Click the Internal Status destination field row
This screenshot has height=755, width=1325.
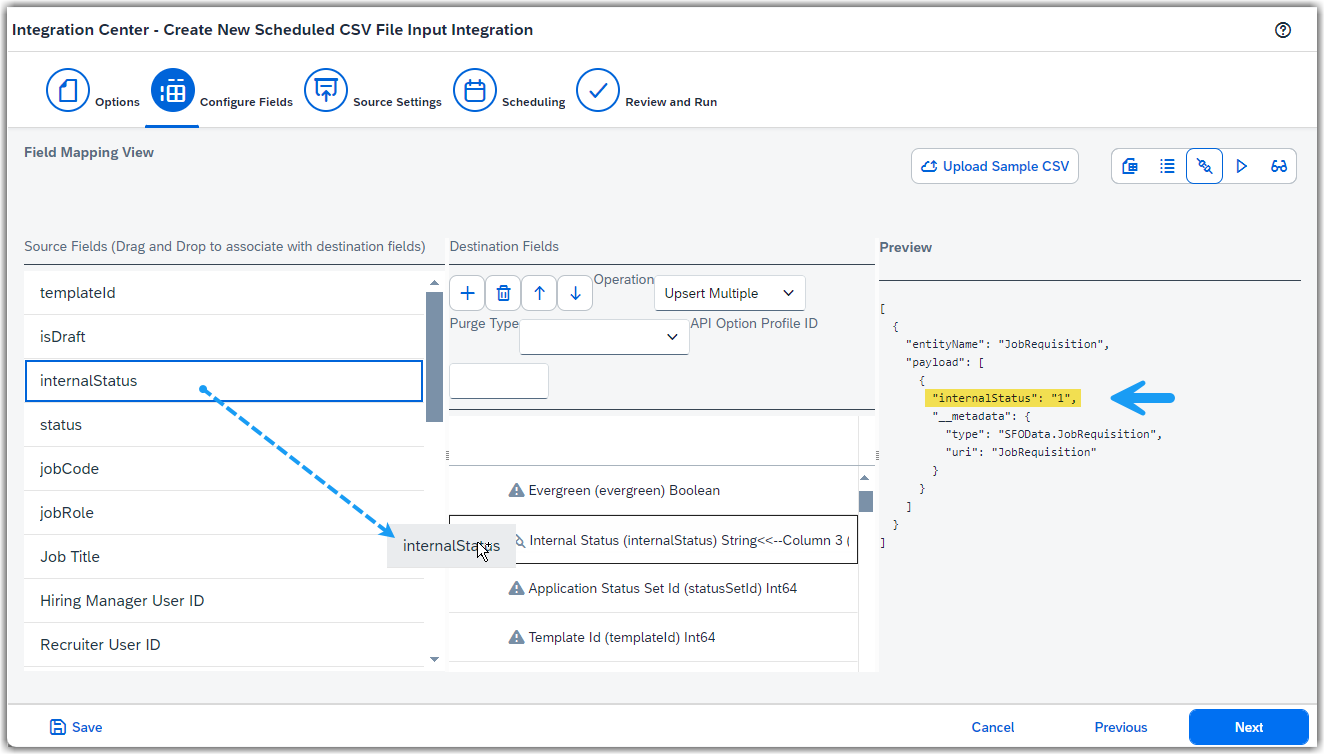(653, 540)
